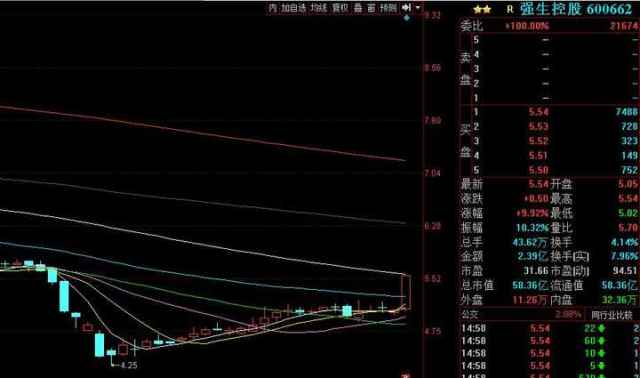
Task: Click the R margin trading badge
Action: (509, 9)
